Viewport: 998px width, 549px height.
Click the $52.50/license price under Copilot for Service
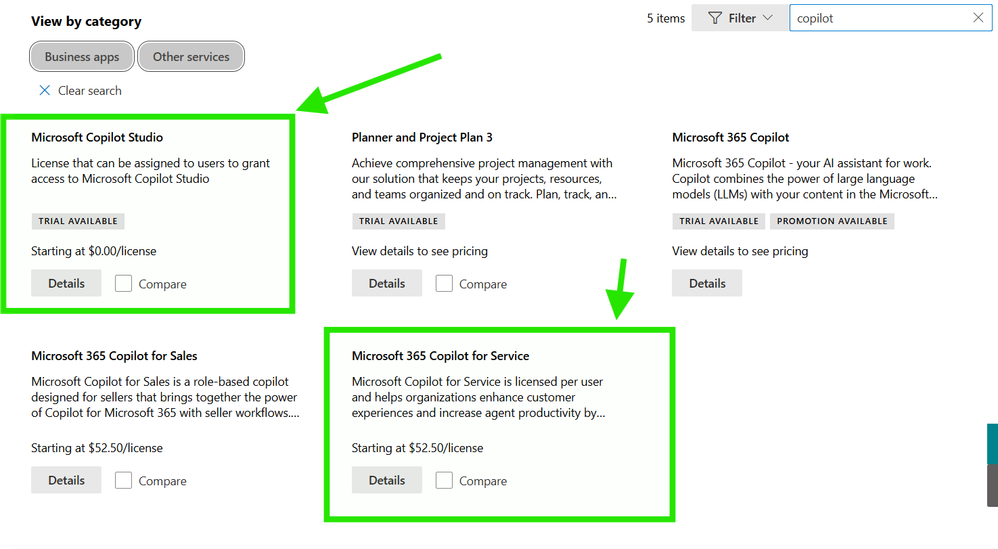coord(418,448)
